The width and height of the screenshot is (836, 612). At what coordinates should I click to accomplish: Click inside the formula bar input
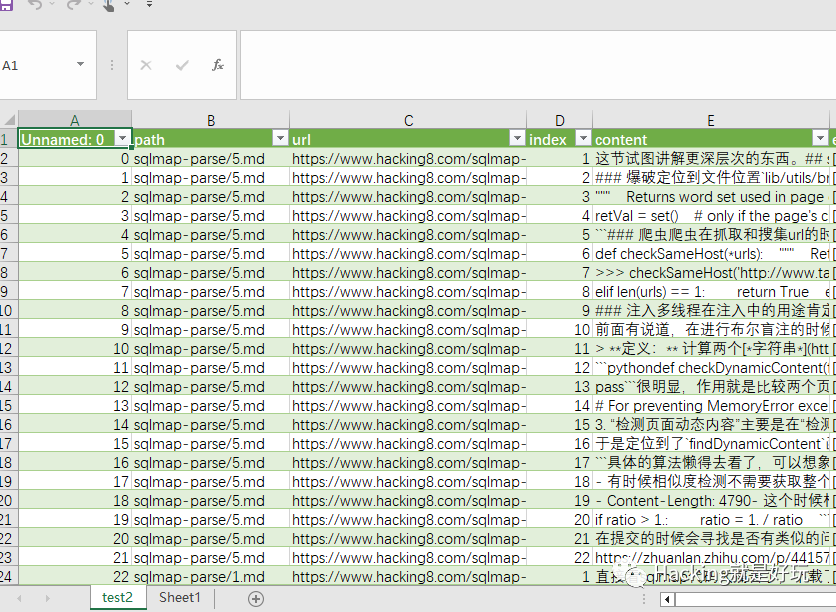coord(530,65)
